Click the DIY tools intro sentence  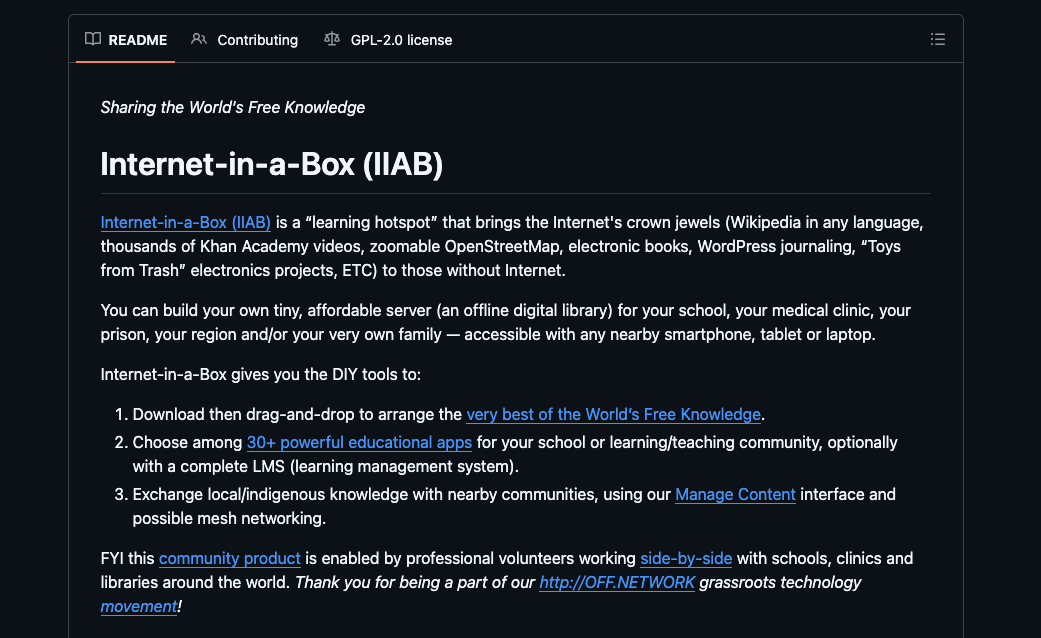pyautogui.click(x=260, y=374)
